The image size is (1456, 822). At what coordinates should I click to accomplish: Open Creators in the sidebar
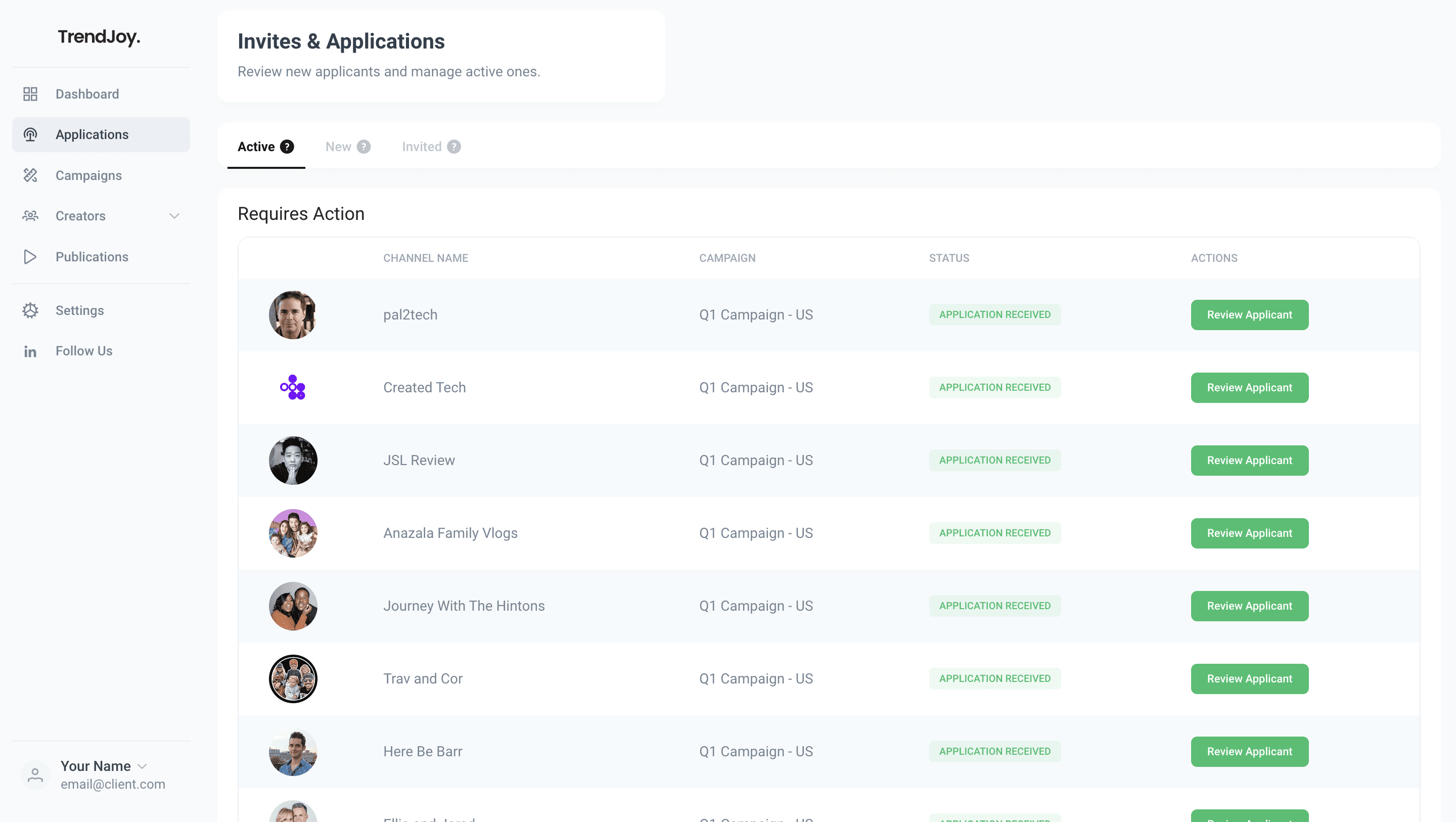pos(101,216)
